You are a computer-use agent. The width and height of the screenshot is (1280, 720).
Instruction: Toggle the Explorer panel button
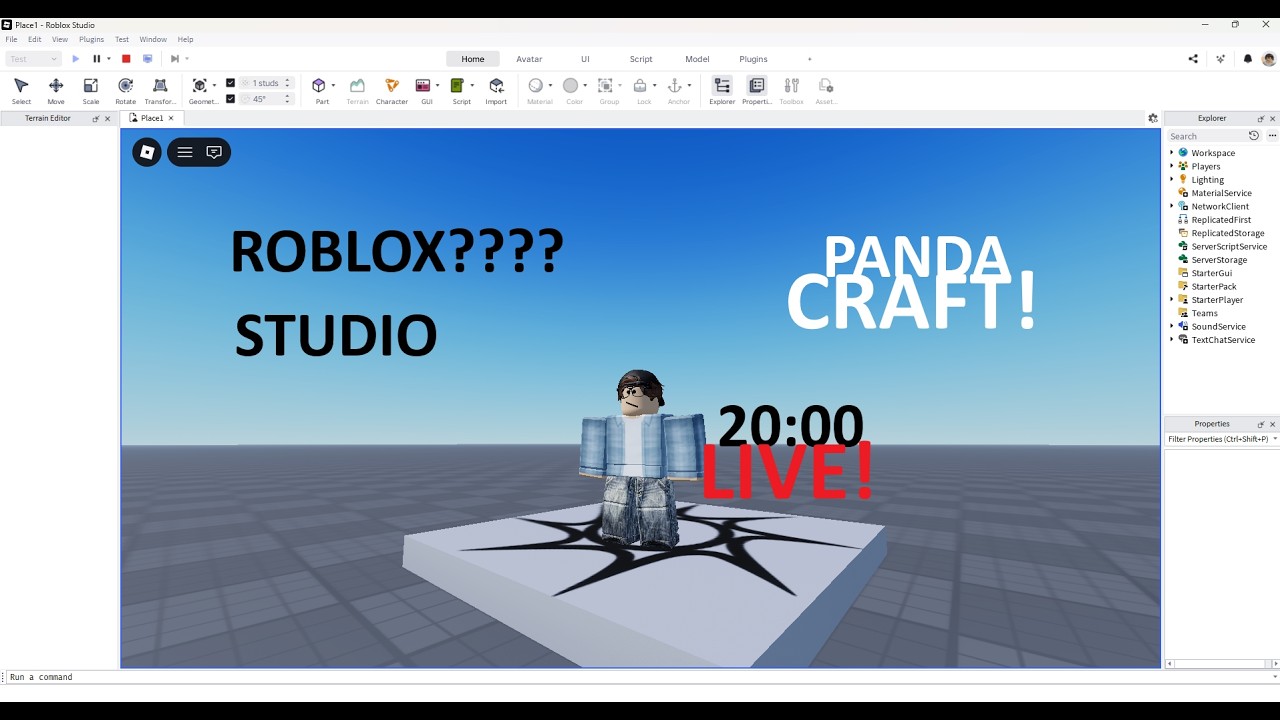click(x=722, y=91)
